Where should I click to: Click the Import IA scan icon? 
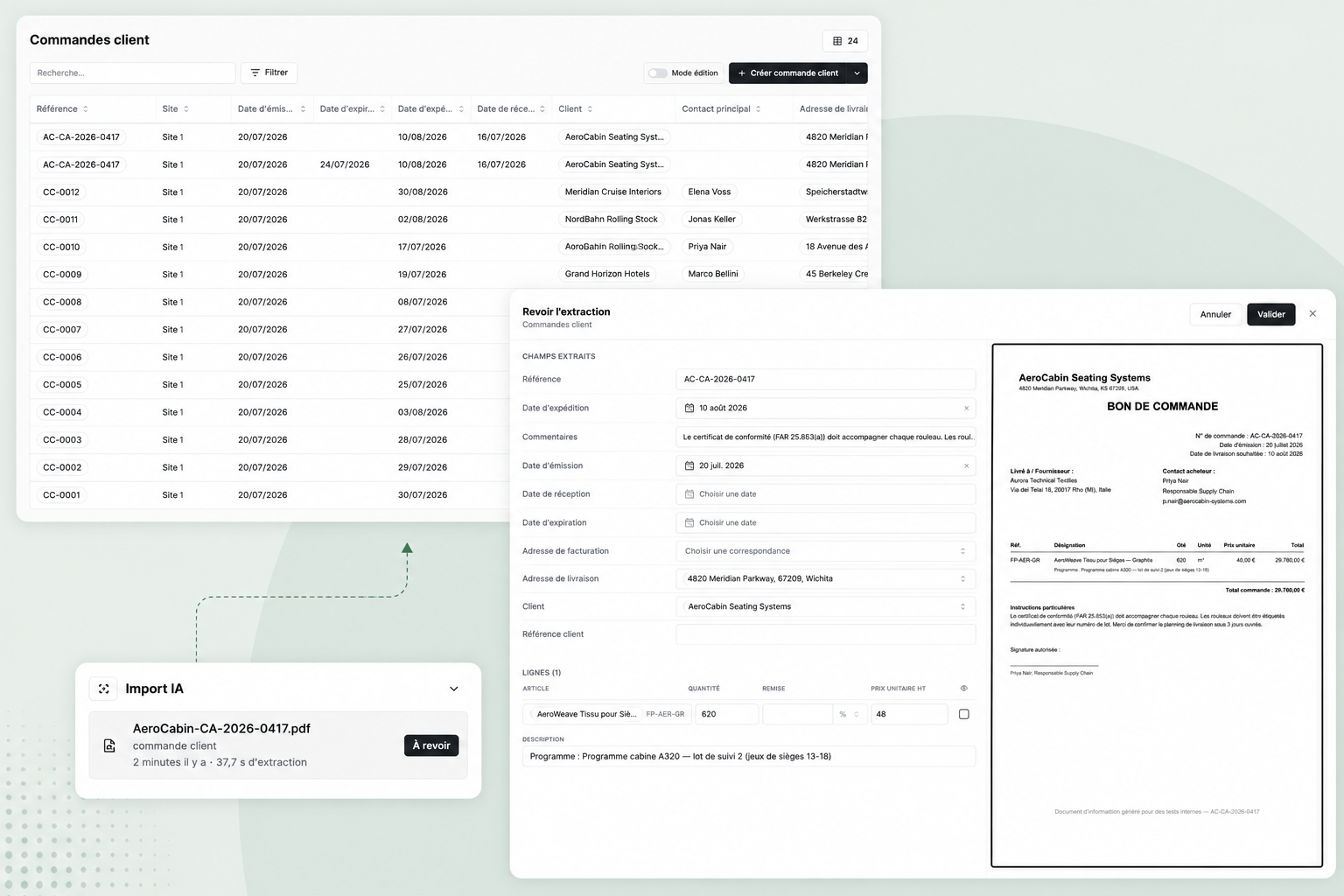104,689
